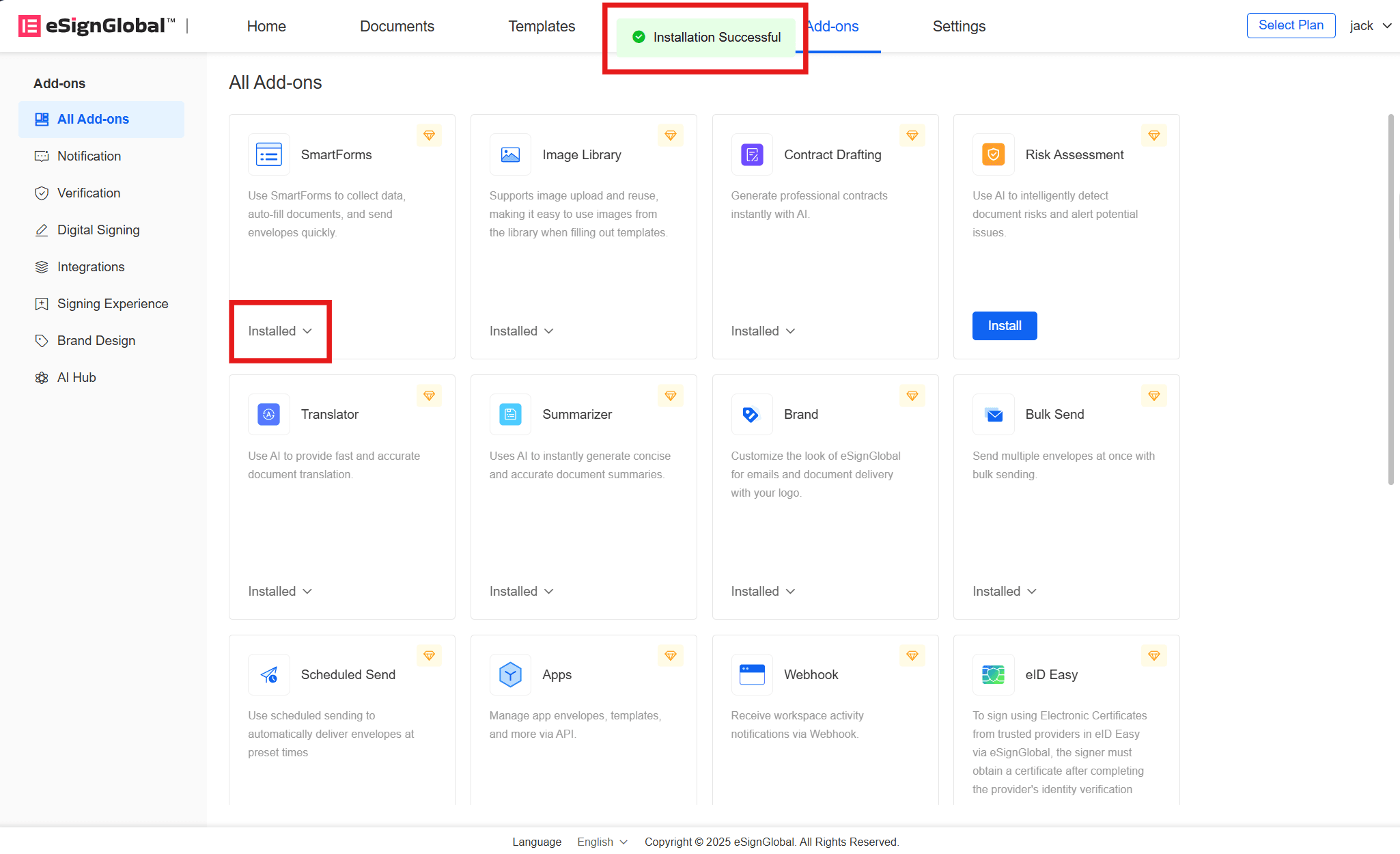Screen dimensions: 1400x854
Task: Click the Scheduled Send card title
Action: pyautogui.click(x=348, y=674)
